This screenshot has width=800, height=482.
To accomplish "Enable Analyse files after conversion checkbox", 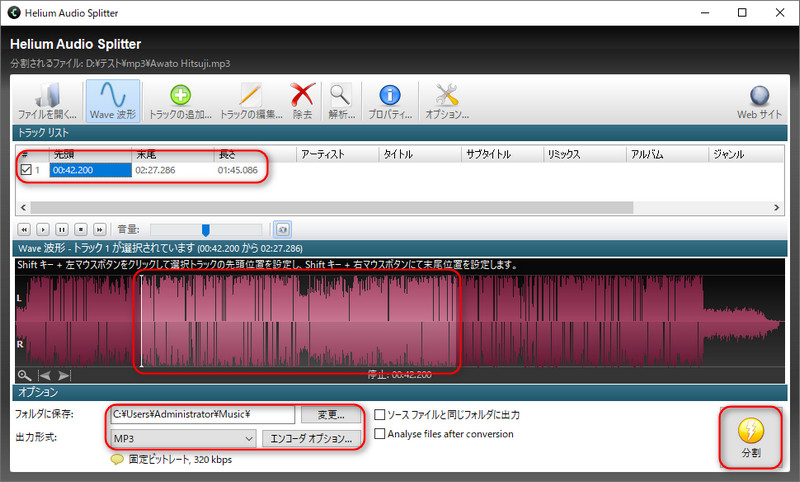I will [380, 434].
